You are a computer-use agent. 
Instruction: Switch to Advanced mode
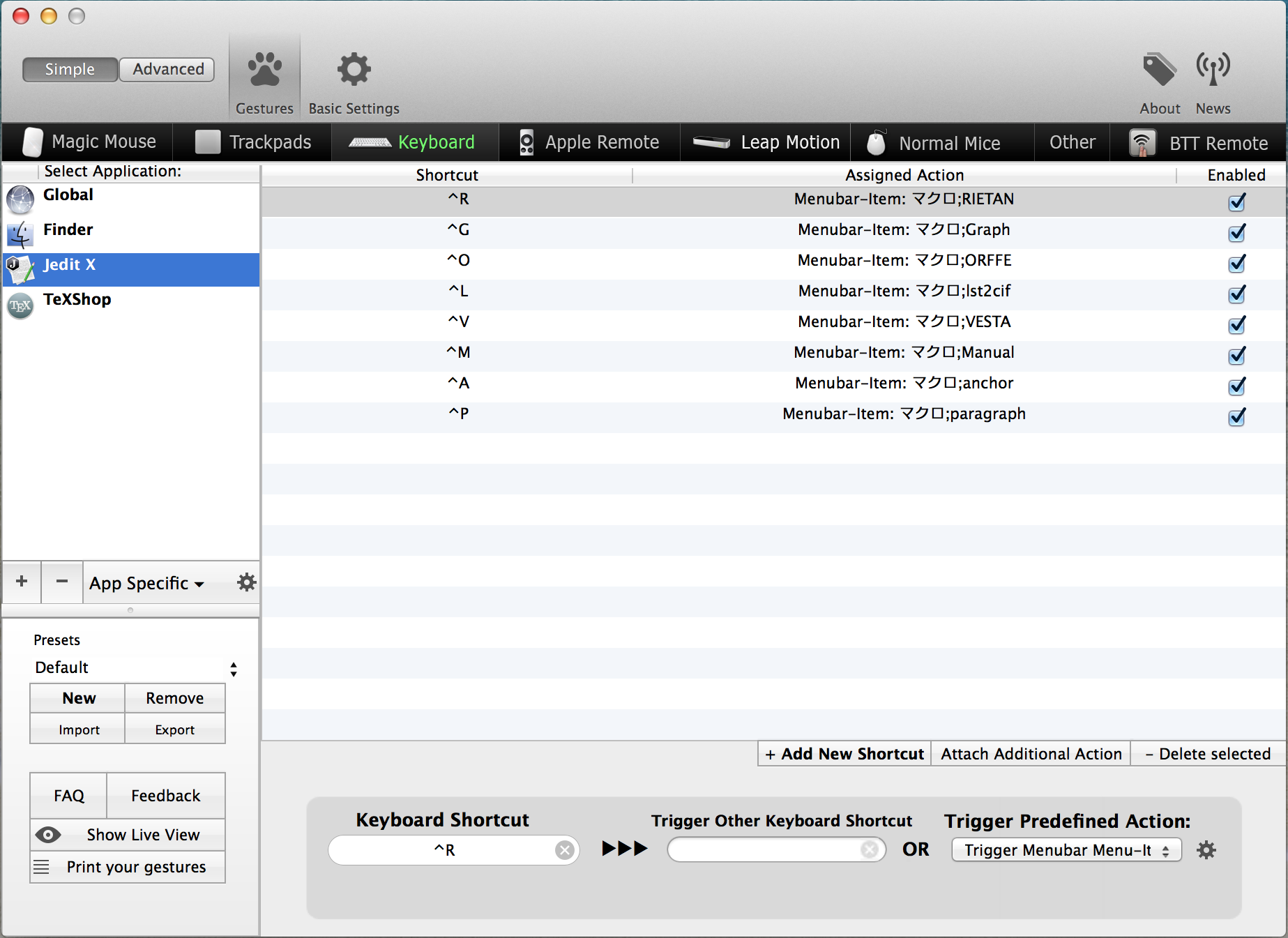[167, 69]
